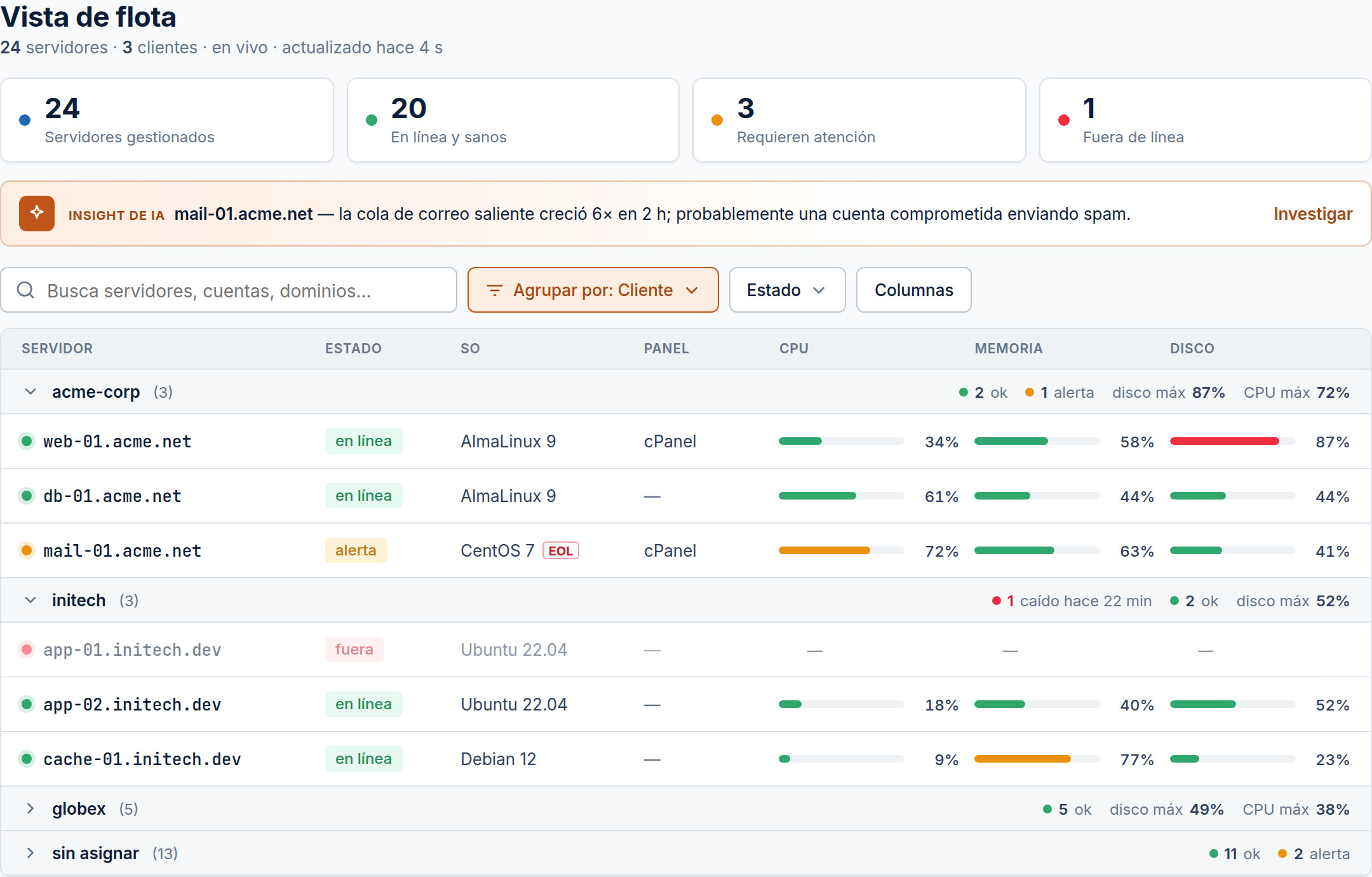1372x877 pixels.
Task: Expand the sin asignar group
Action: coord(30,853)
